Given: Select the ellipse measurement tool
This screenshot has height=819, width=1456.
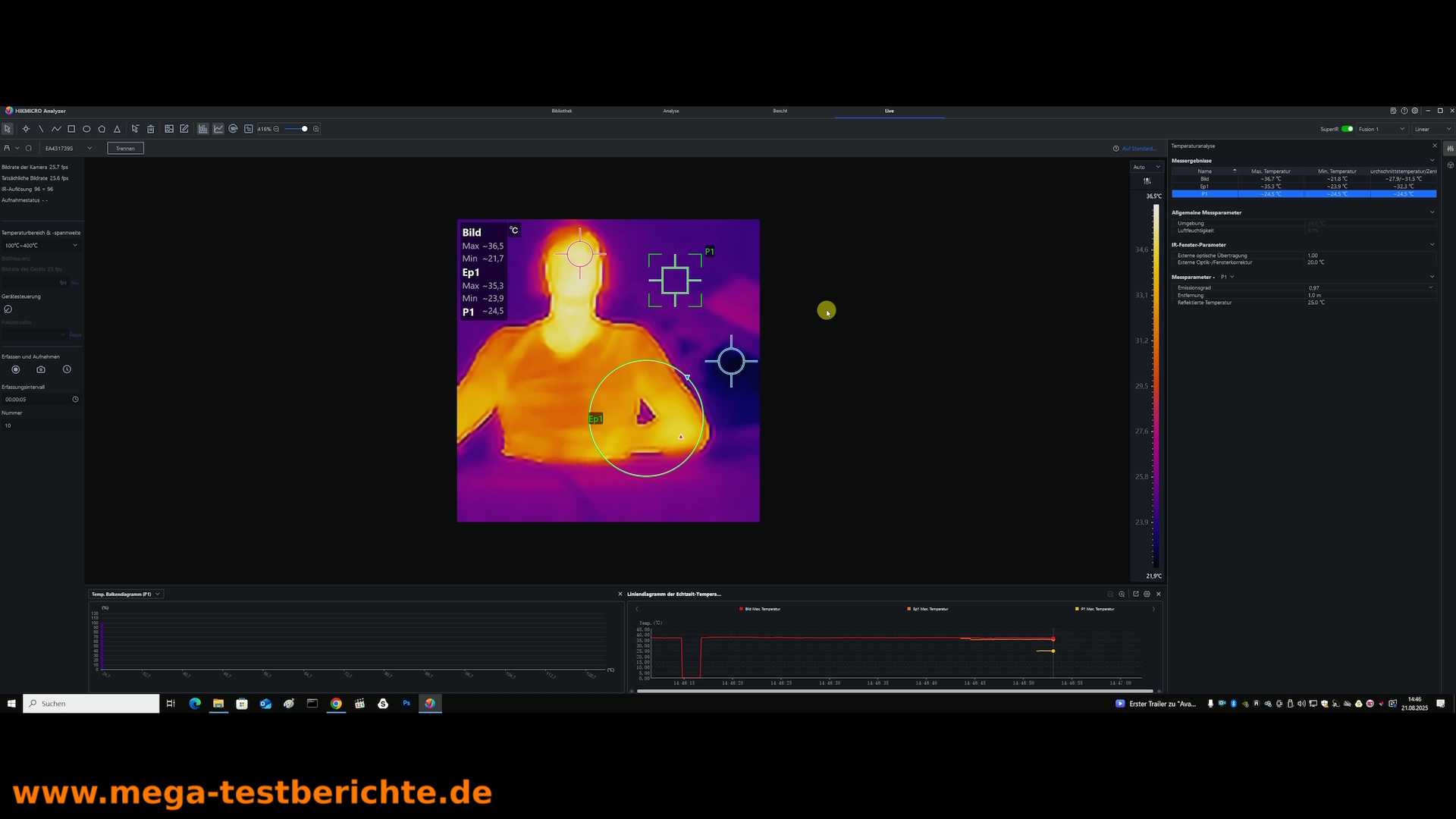Looking at the screenshot, I should pyautogui.click(x=86, y=129).
